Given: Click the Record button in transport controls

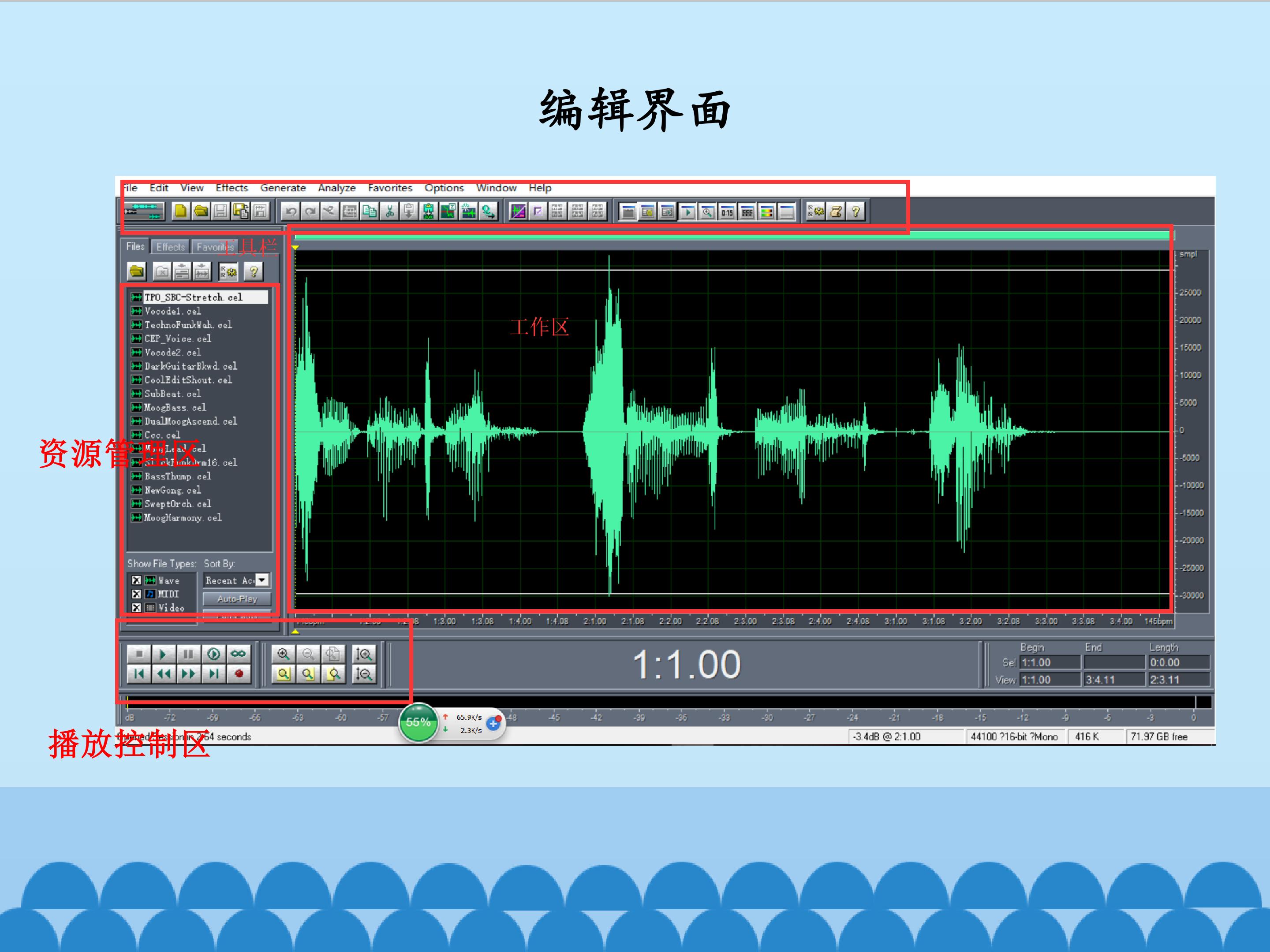Looking at the screenshot, I should pyautogui.click(x=239, y=674).
